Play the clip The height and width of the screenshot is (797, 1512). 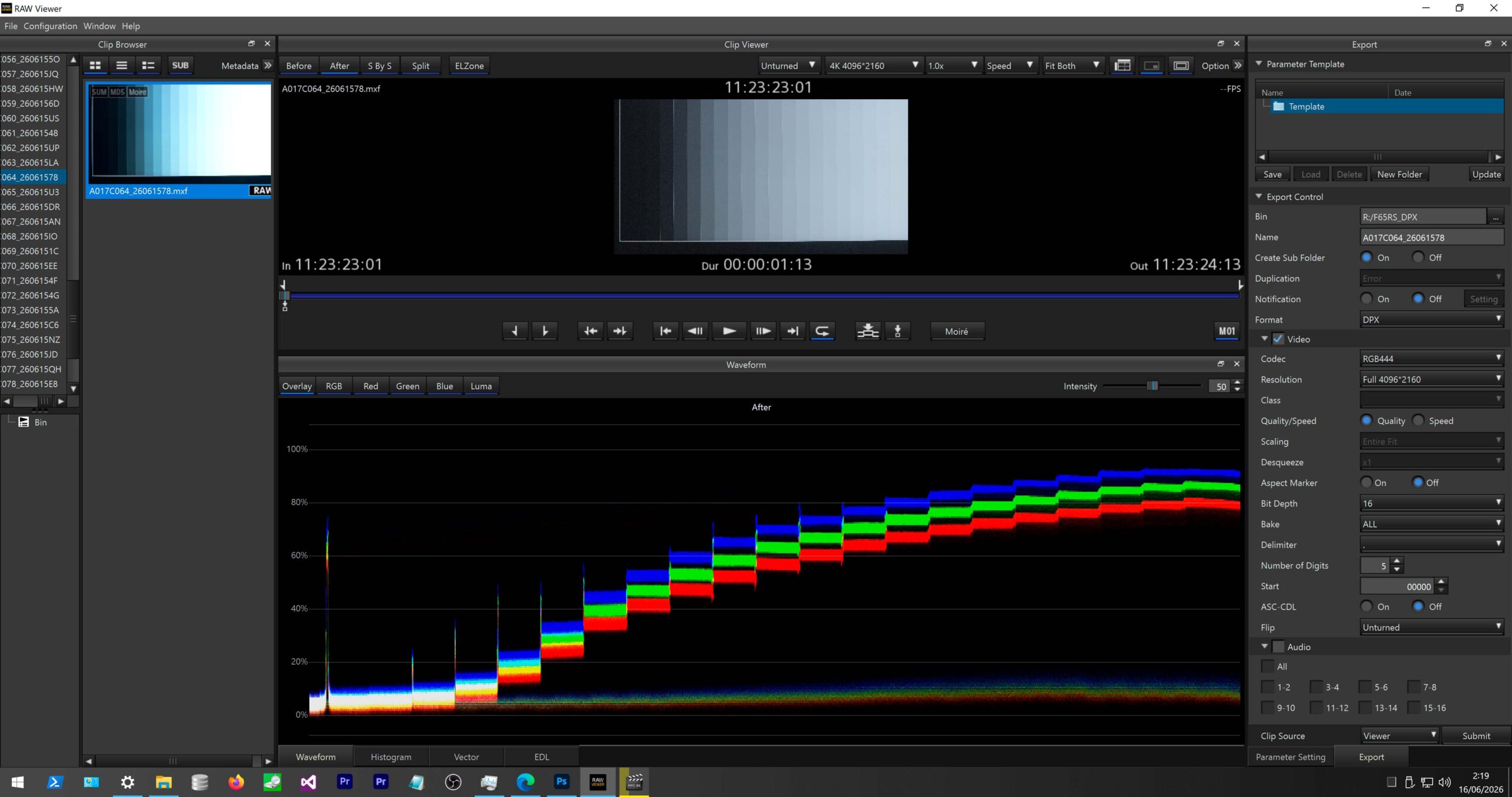pyautogui.click(x=729, y=331)
